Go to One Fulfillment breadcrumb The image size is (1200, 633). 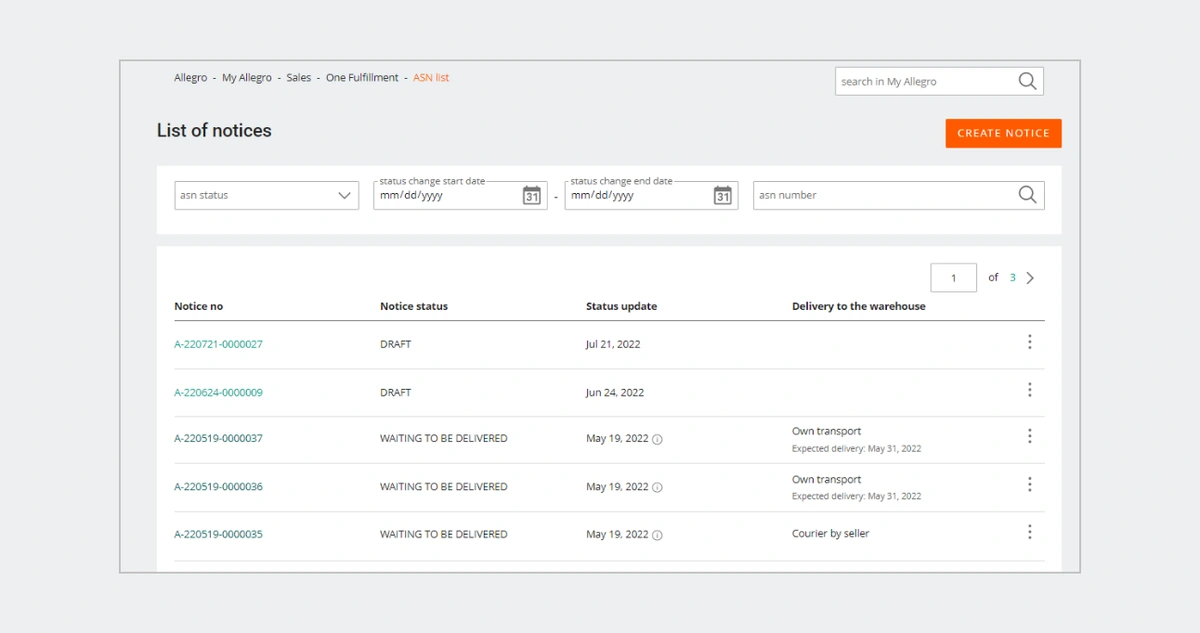pyautogui.click(x=362, y=78)
